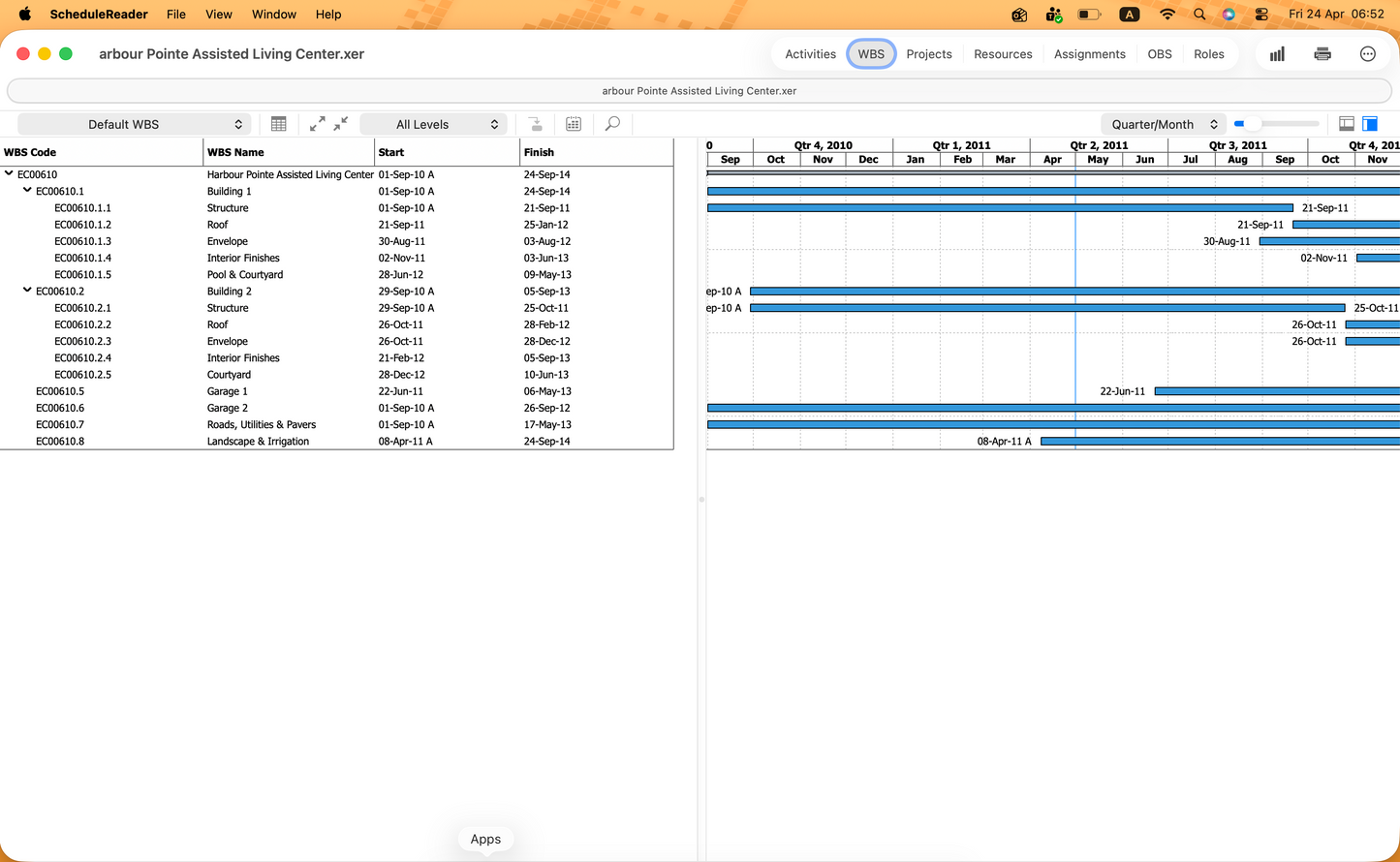The image size is (1400, 862).
Task: Open Control Center in menu bar
Action: (1261, 15)
